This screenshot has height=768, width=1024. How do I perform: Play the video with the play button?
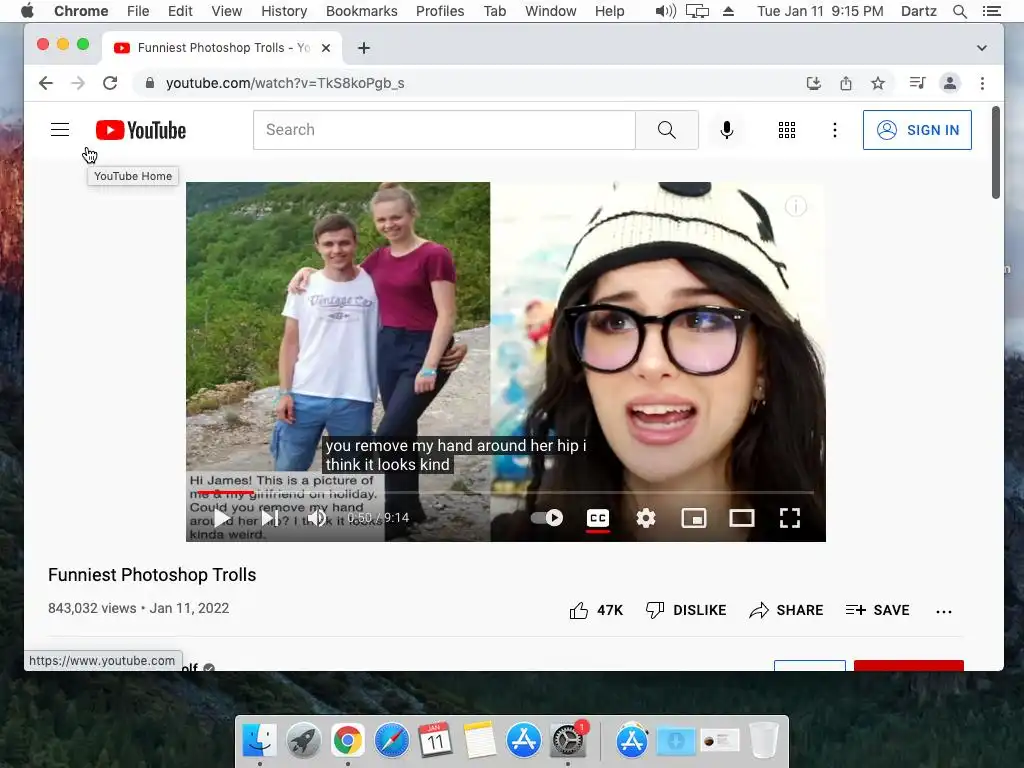point(222,518)
